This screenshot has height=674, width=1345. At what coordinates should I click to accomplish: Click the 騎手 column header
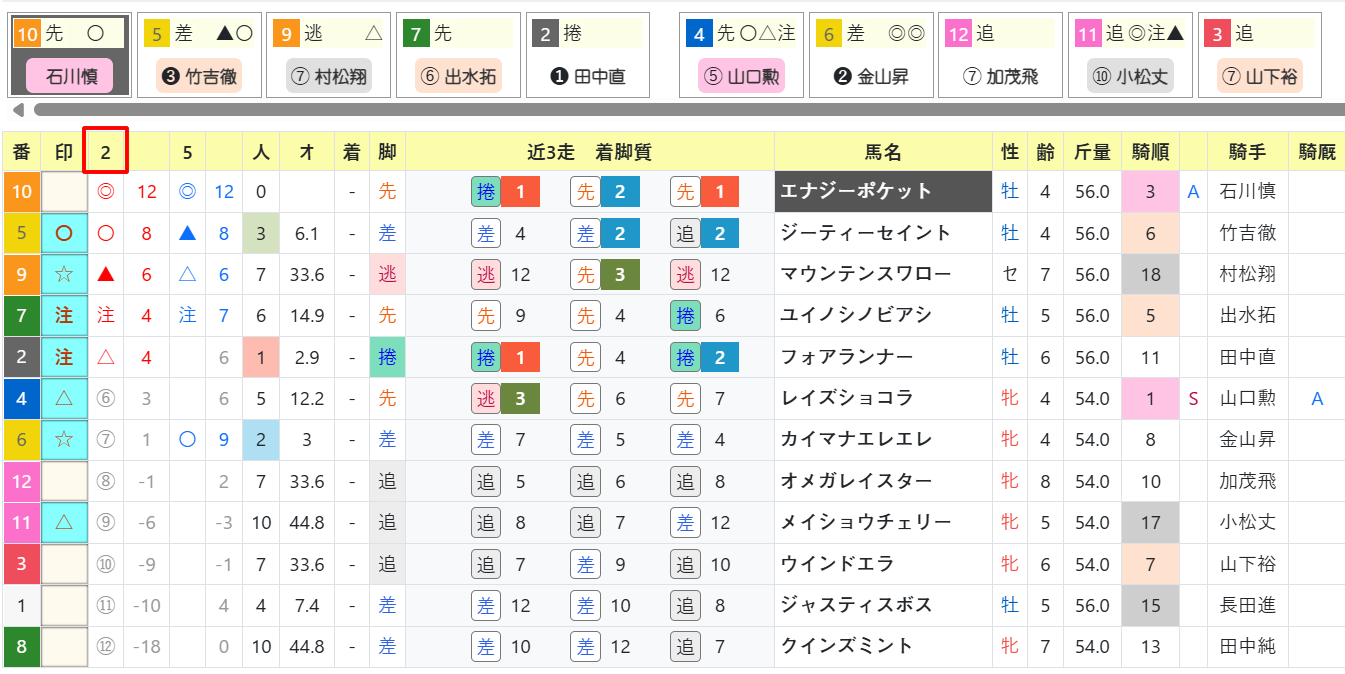[x=1248, y=153]
